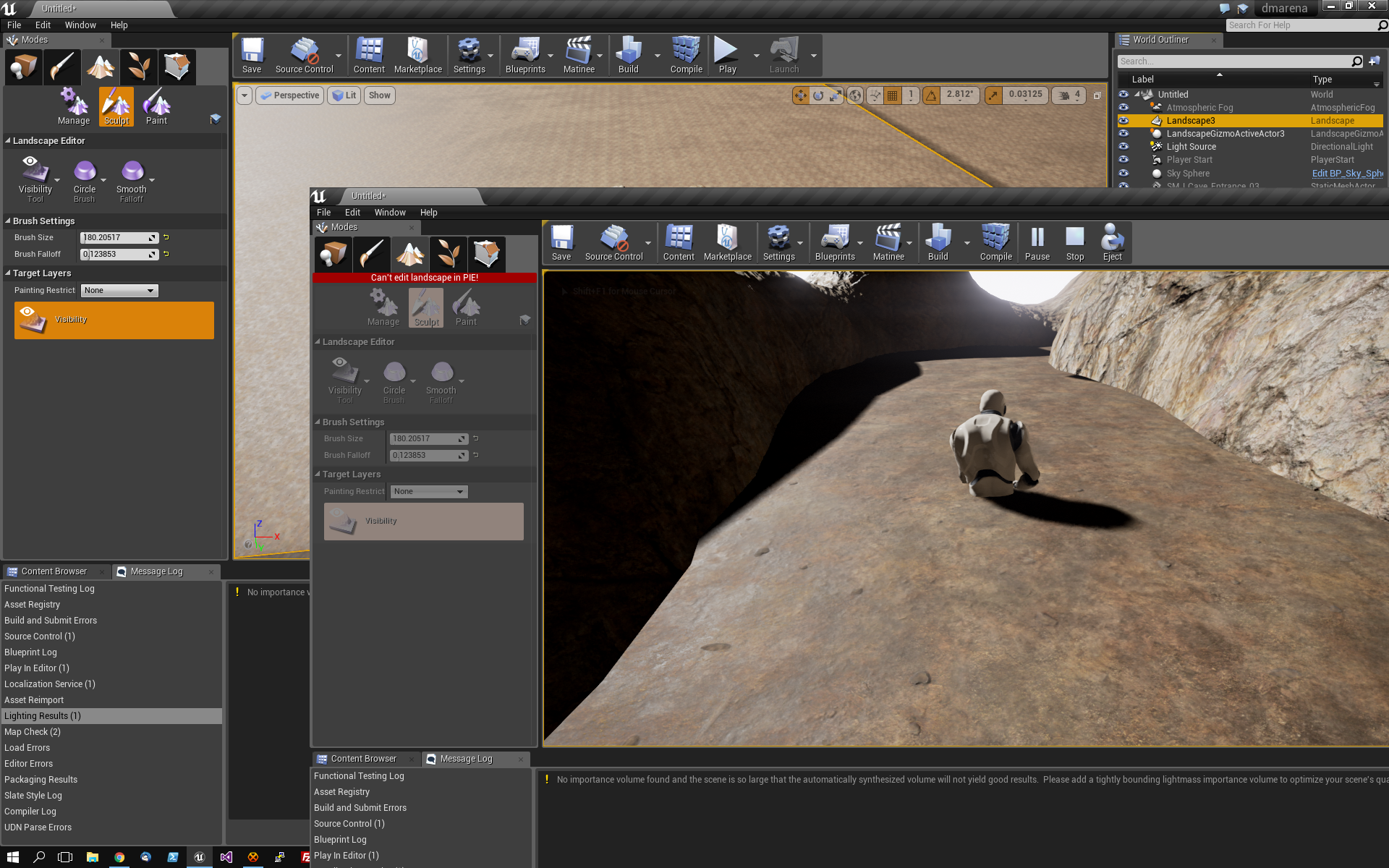
Task: Choose Circle Brush in back Landscape Editor
Action: pos(85,181)
